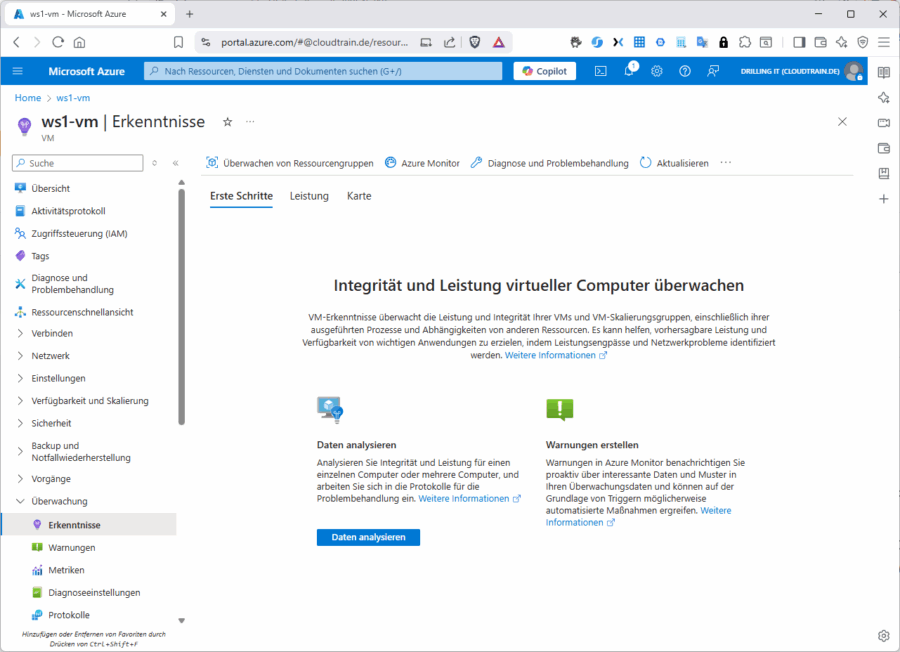Open the browser extensions puzzle icon

pos(744,42)
